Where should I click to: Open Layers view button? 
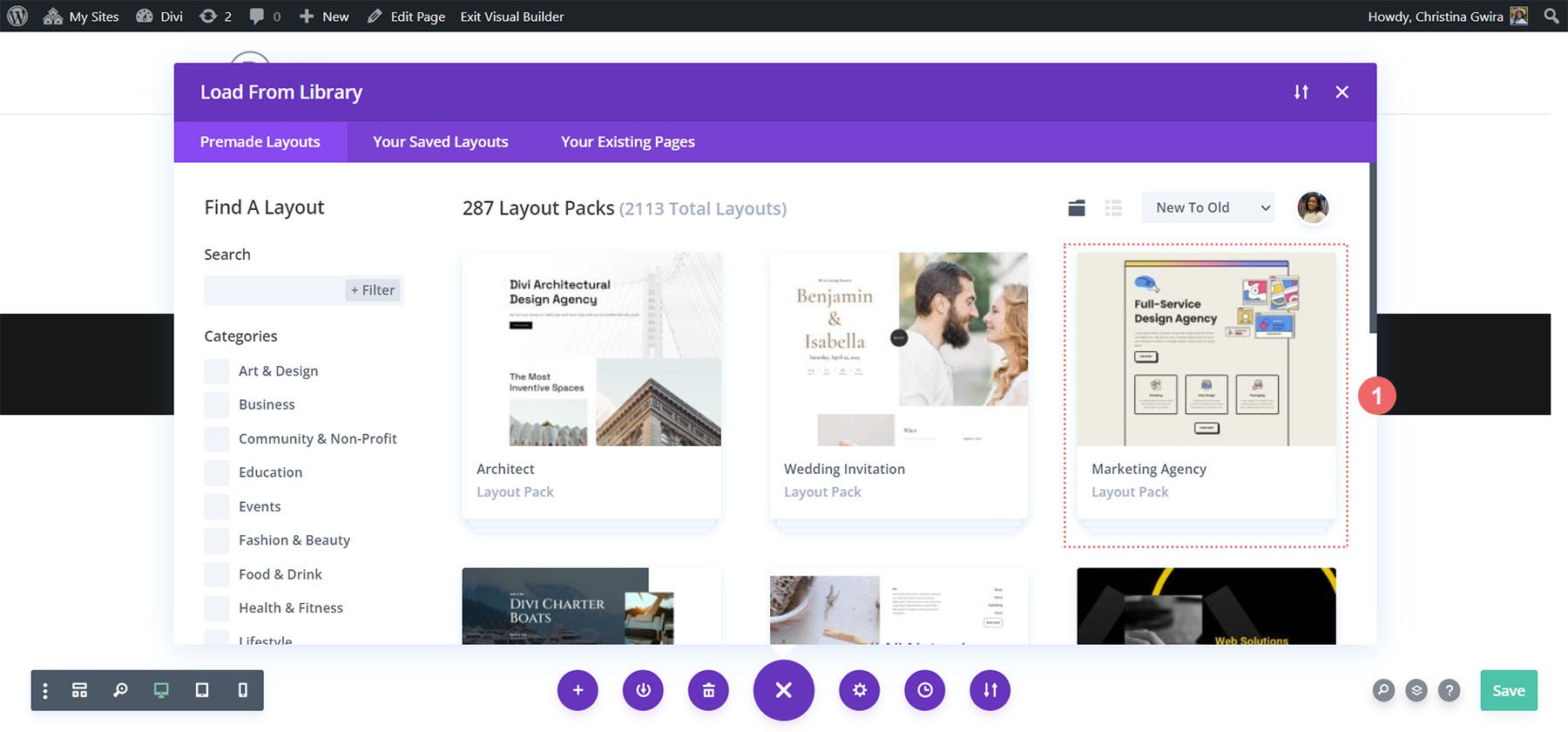1416,690
